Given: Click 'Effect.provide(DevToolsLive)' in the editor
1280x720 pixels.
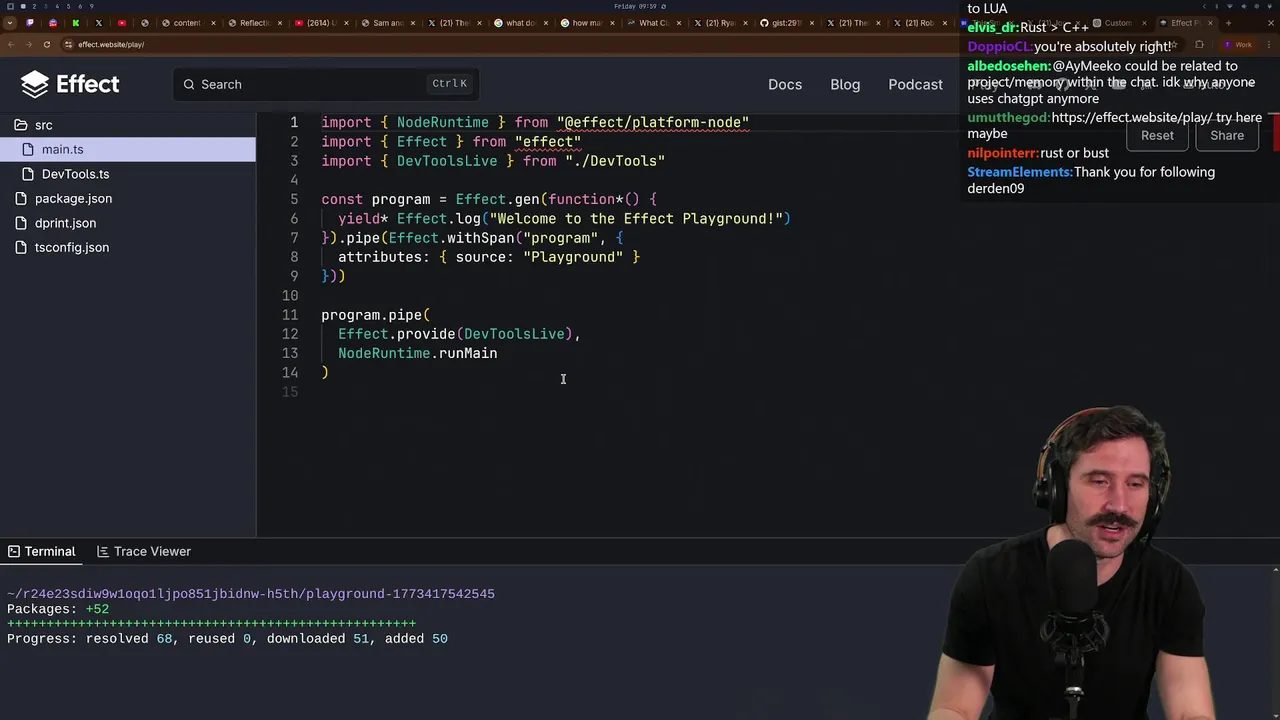Looking at the screenshot, I should 455,334.
